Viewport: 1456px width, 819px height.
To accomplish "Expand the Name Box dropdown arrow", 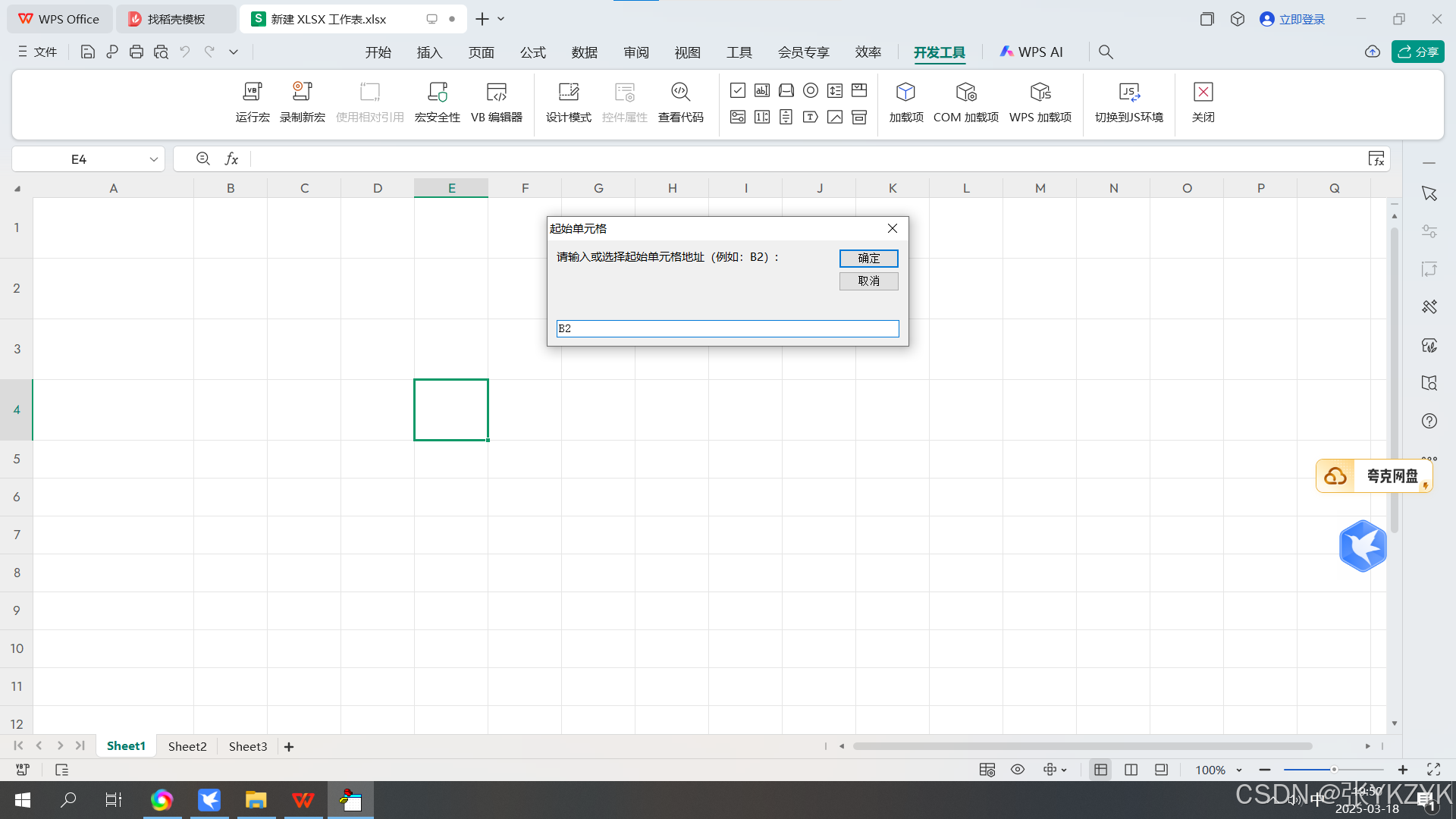I will pos(153,159).
